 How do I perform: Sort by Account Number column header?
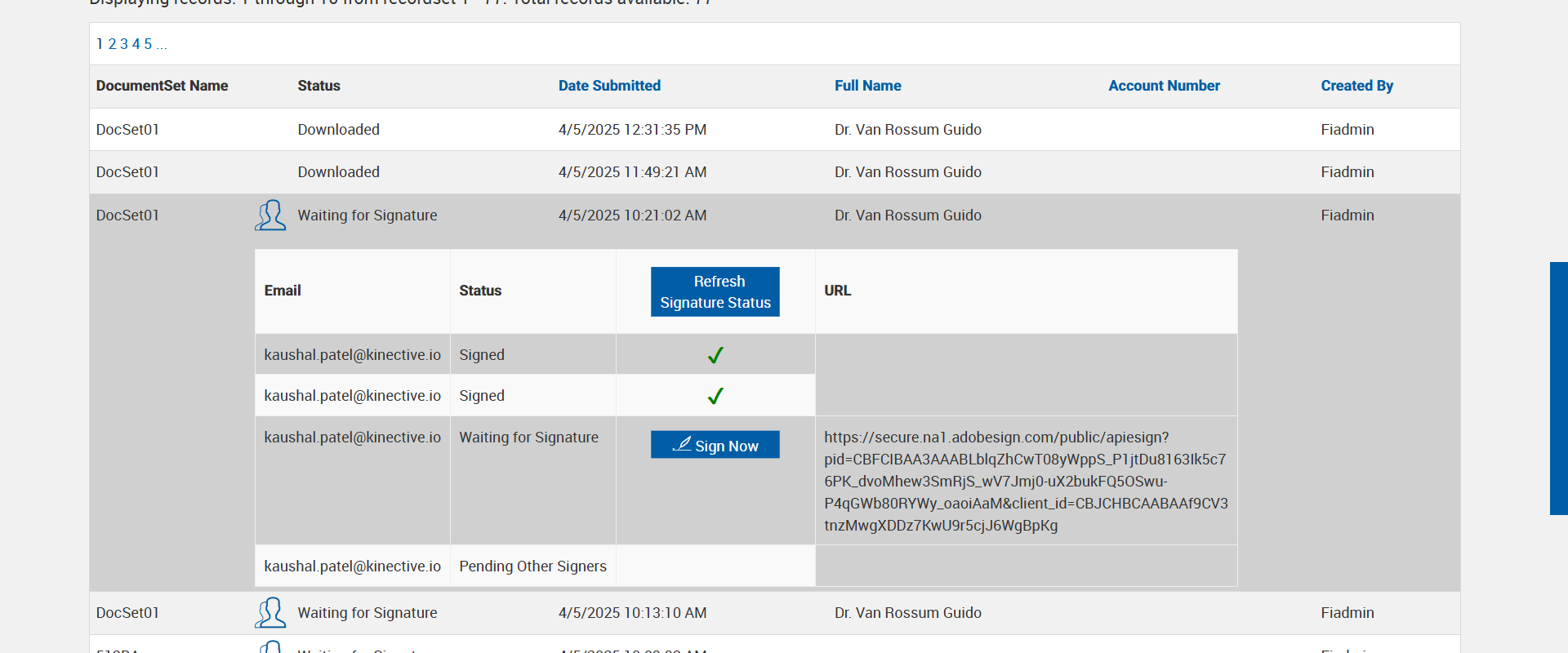coord(1164,86)
